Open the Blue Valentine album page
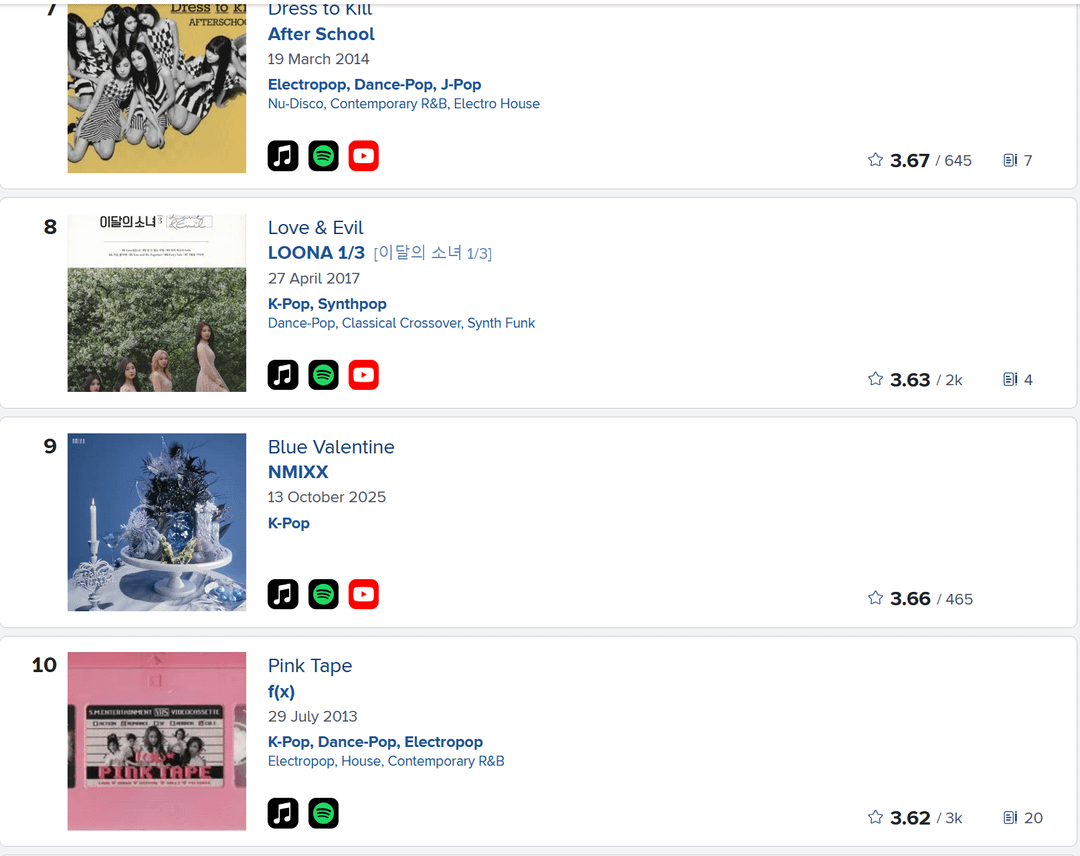The height and width of the screenshot is (856, 1080). 331,447
